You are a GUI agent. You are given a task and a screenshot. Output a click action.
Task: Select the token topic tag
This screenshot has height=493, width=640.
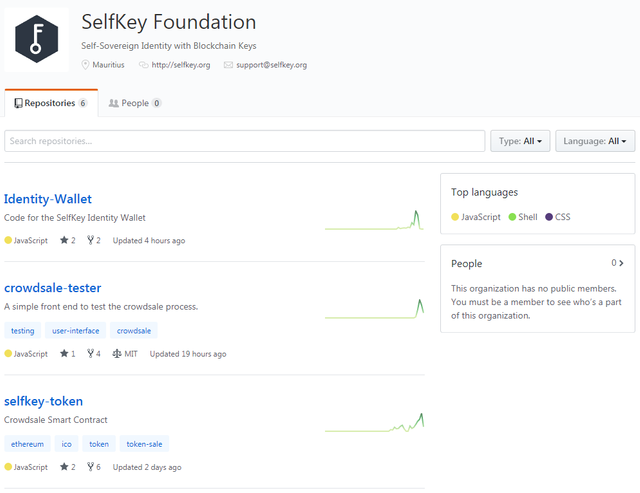pos(99,444)
